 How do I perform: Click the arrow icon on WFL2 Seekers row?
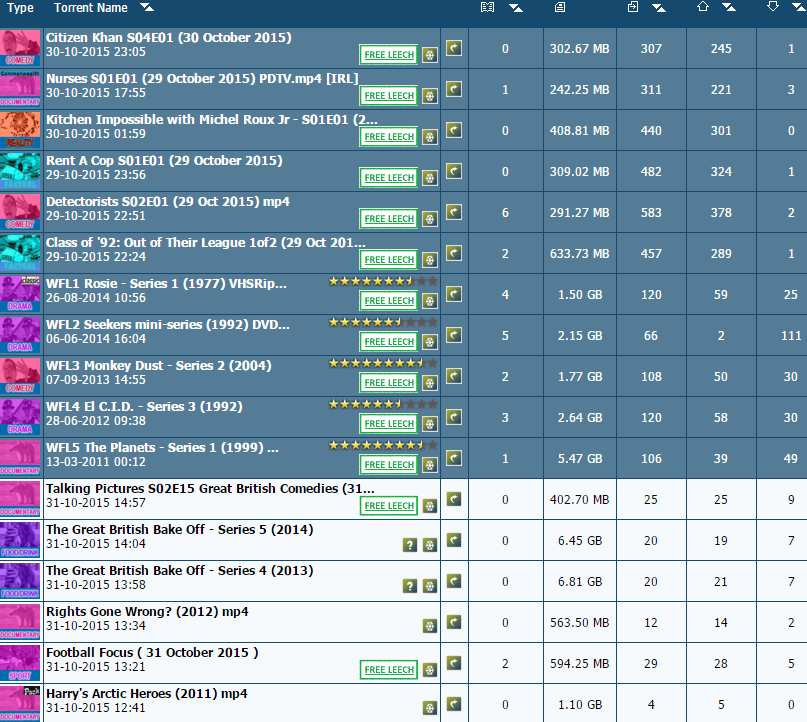[x=453, y=335]
